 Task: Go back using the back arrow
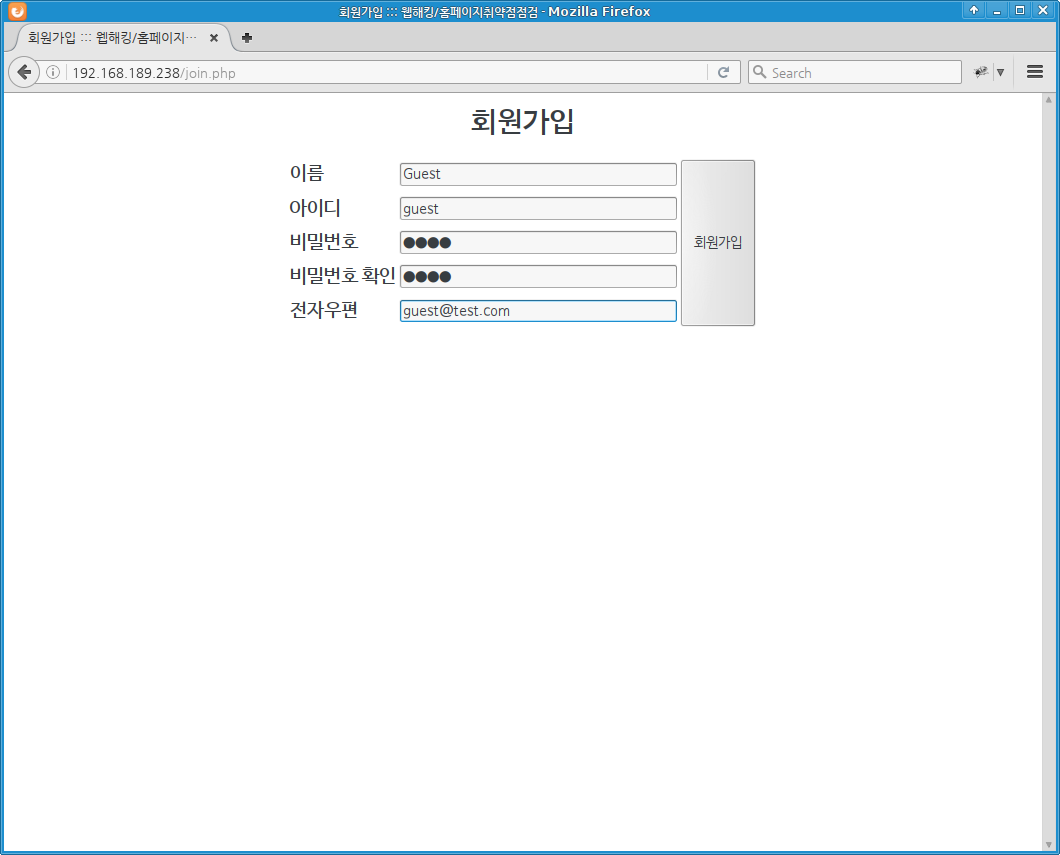24,72
